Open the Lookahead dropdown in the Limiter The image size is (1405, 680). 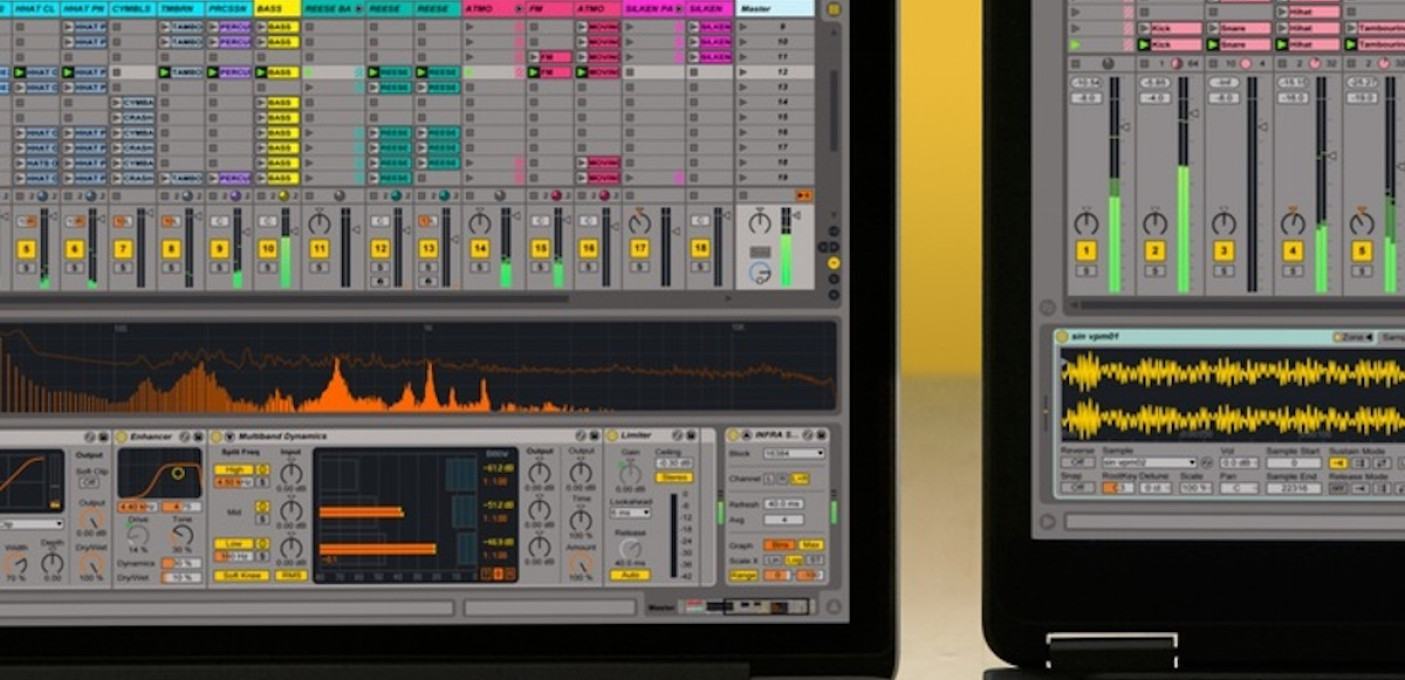point(628,512)
